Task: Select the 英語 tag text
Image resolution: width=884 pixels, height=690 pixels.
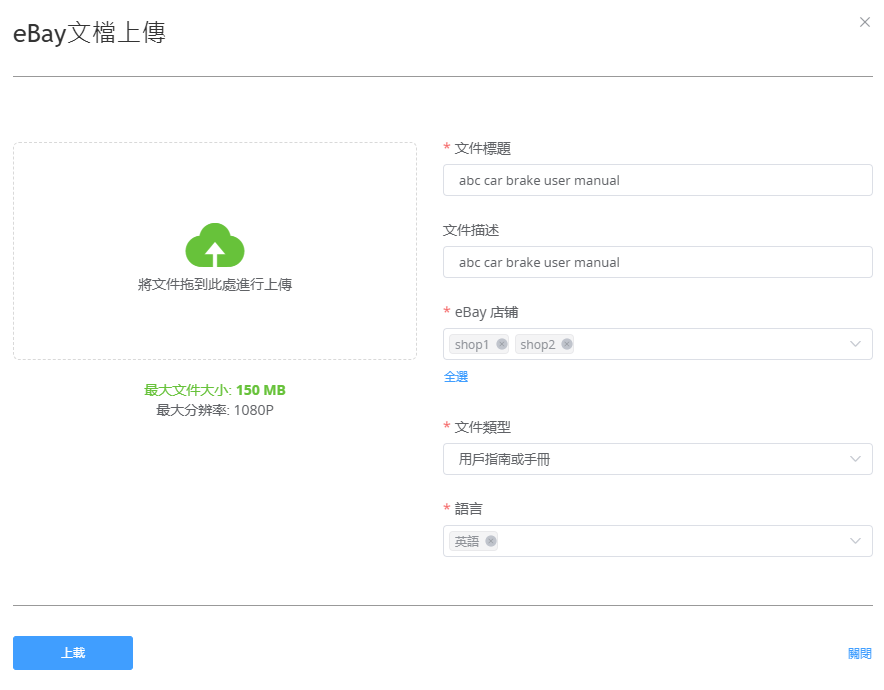Action: (467, 542)
